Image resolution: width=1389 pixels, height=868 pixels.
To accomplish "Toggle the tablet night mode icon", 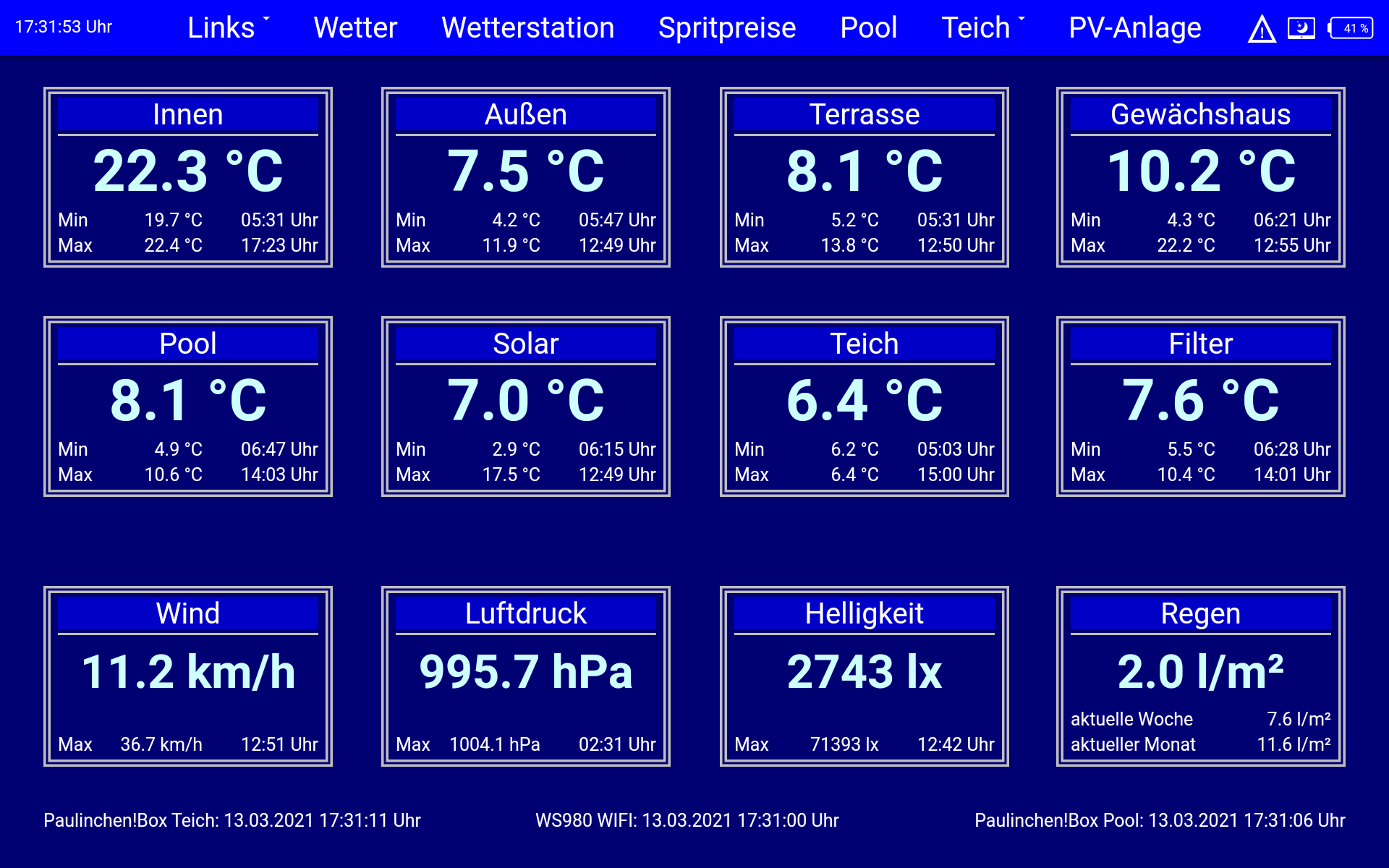I will coord(1301,28).
